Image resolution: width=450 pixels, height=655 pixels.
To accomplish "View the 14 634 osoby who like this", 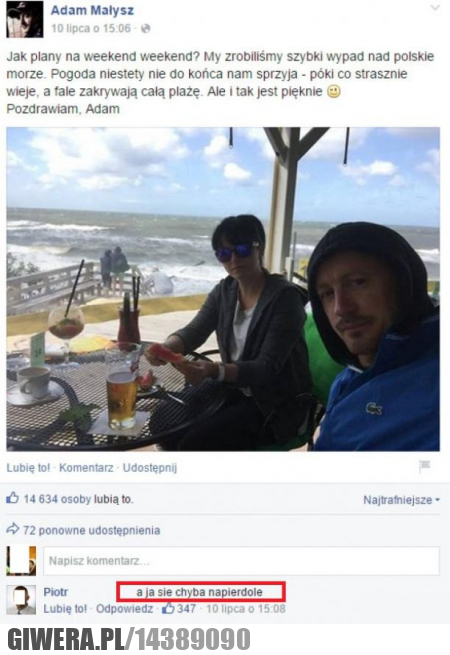I will coord(78,499).
